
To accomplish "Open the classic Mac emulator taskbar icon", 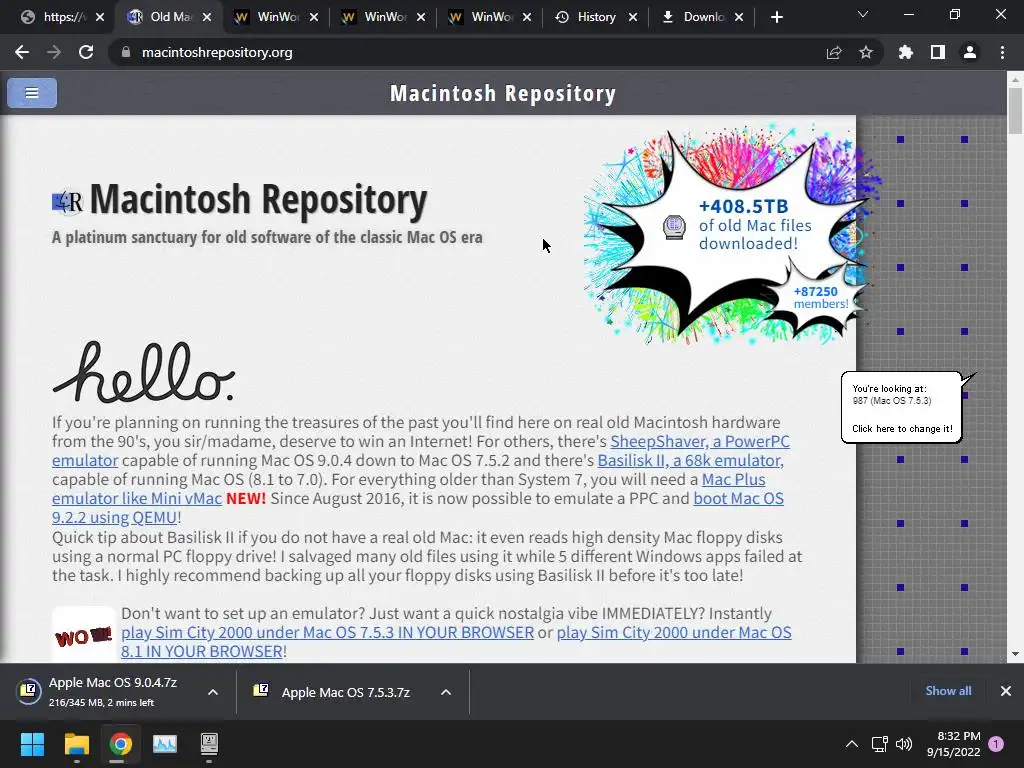I will [209, 744].
